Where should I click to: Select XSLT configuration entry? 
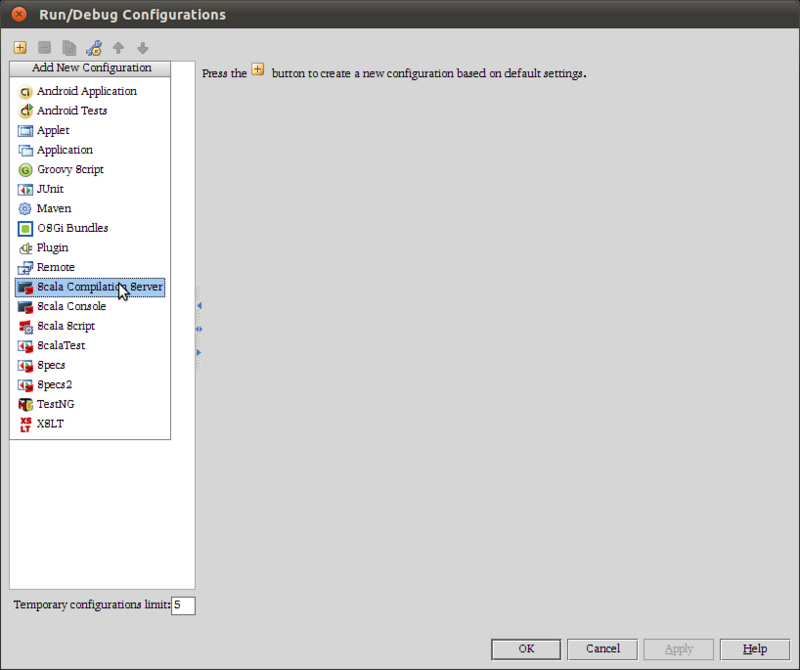pyautogui.click(x=90, y=424)
